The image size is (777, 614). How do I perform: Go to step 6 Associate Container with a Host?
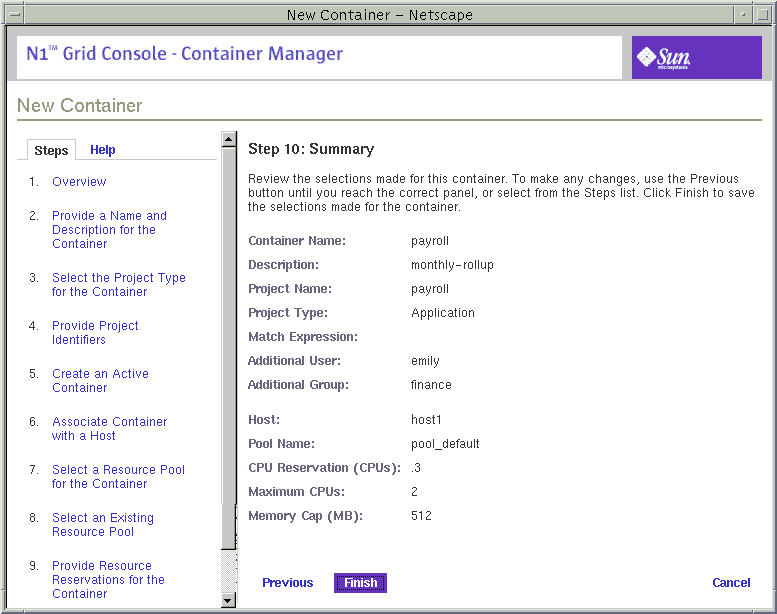click(109, 429)
